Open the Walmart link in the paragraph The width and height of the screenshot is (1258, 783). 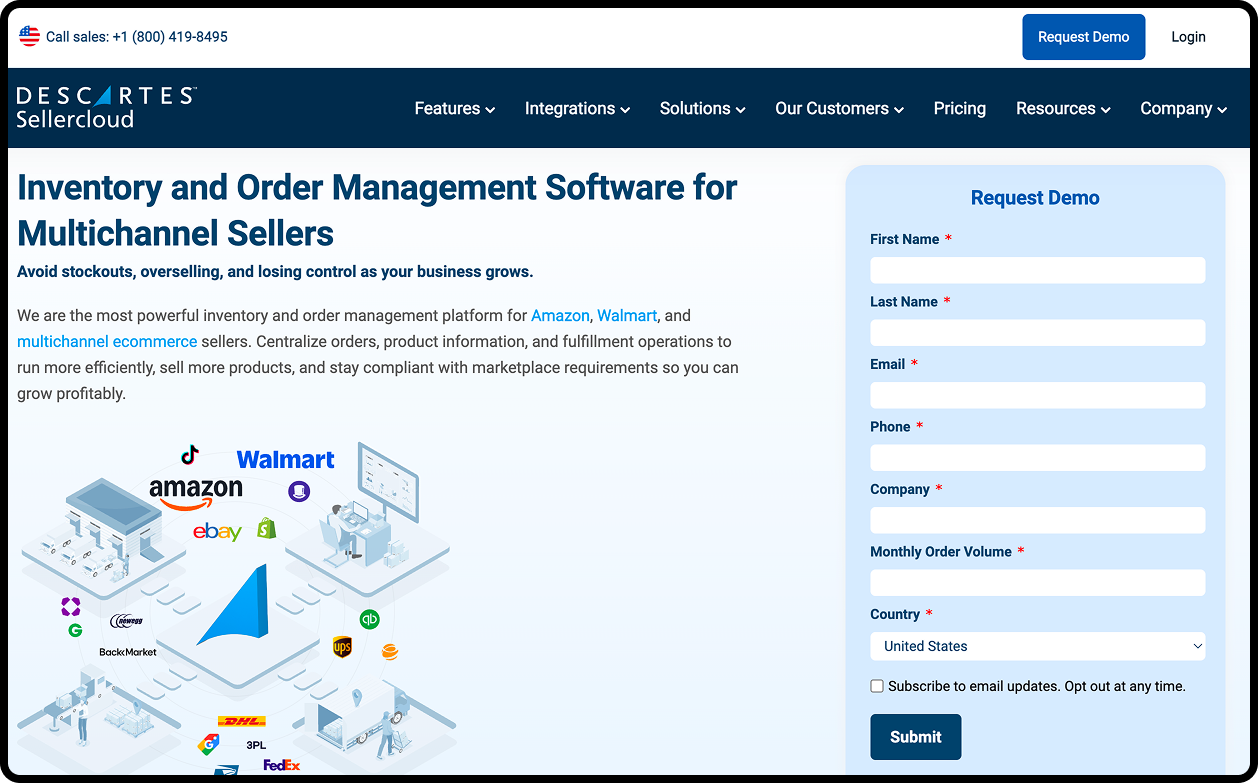point(627,315)
